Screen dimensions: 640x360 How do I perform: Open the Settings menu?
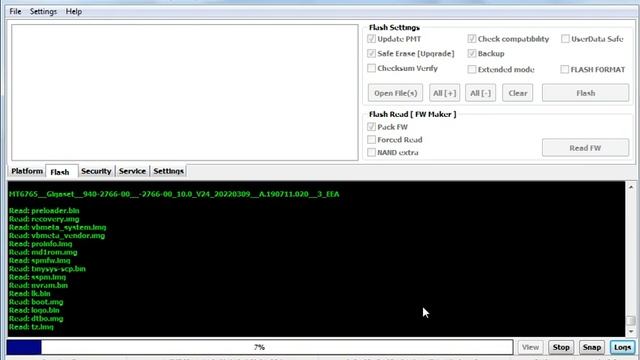(x=43, y=11)
